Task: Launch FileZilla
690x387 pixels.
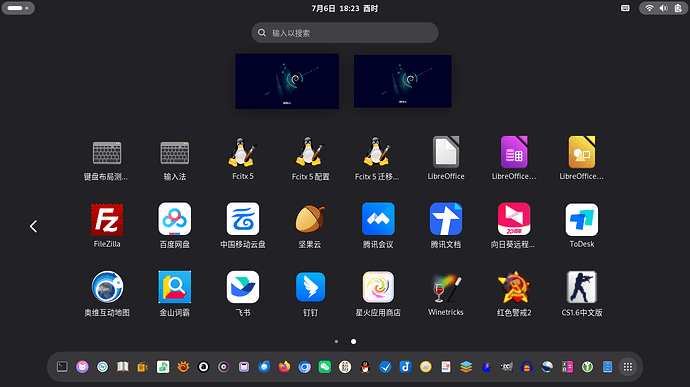Action: click(x=107, y=226)
